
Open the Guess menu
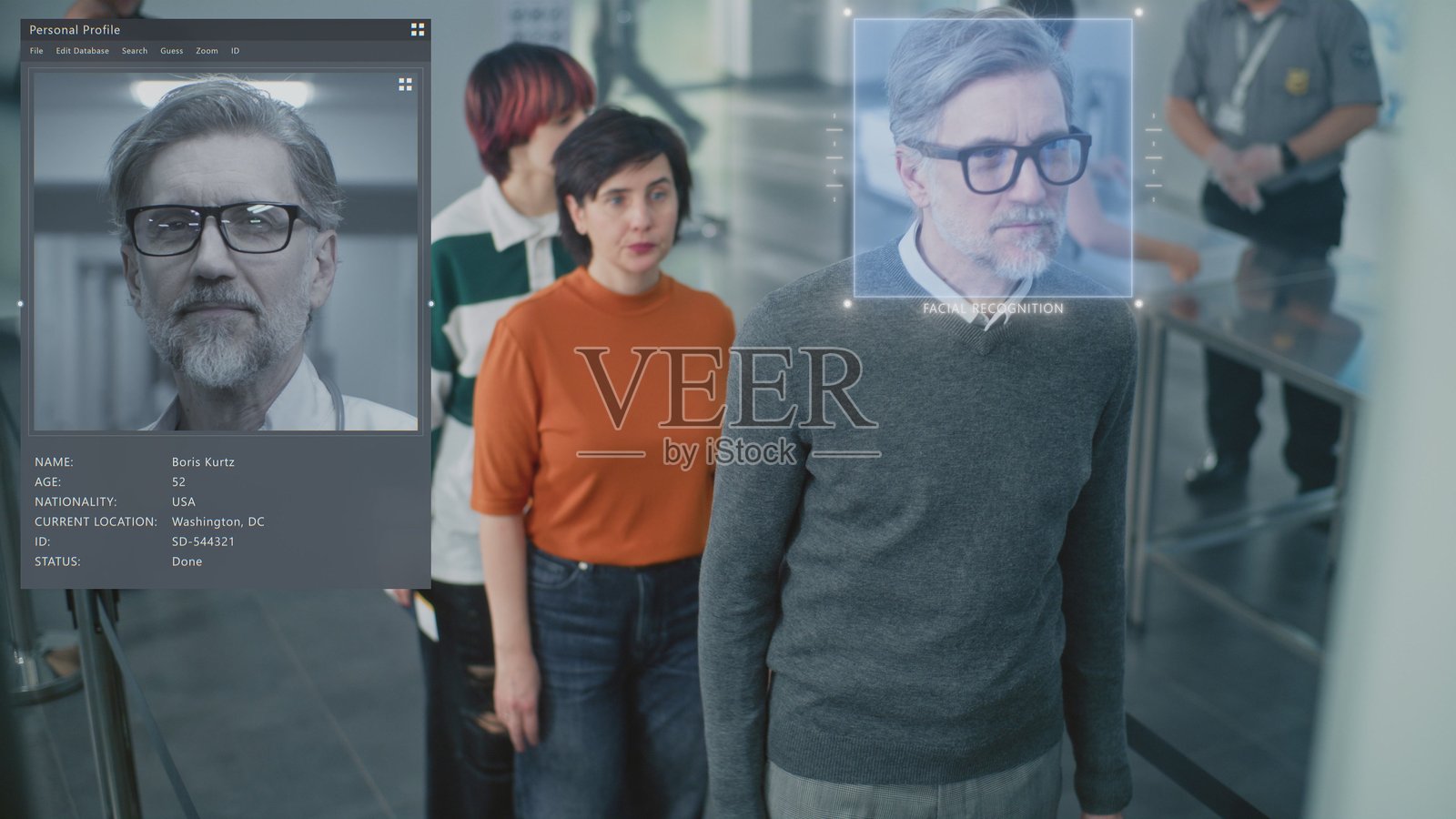[171, 51]
